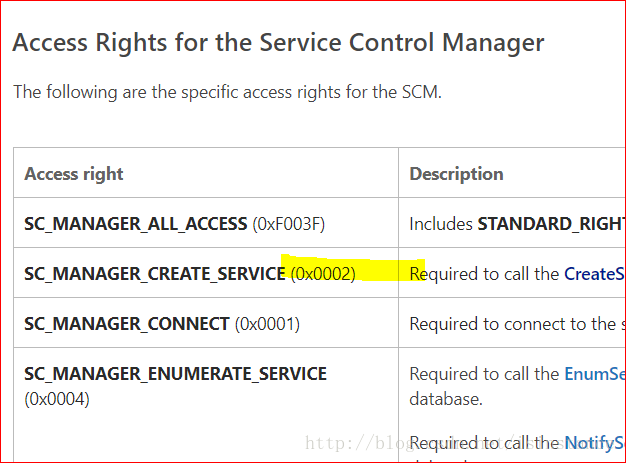Click SC_MANAGER_ENUMERATE_SERVICE entry
This screenshot has width=626, height=463.
[176, 374]
